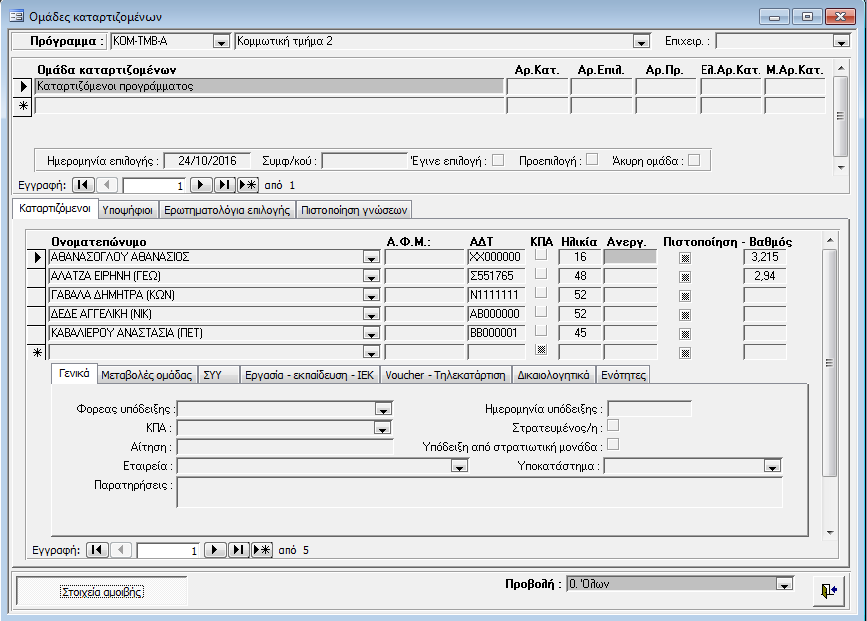Screen dimensions: 867x621
Task: Enable the 'Άκυρη ομάδα' checkbox
Action: tap(693, 159)
